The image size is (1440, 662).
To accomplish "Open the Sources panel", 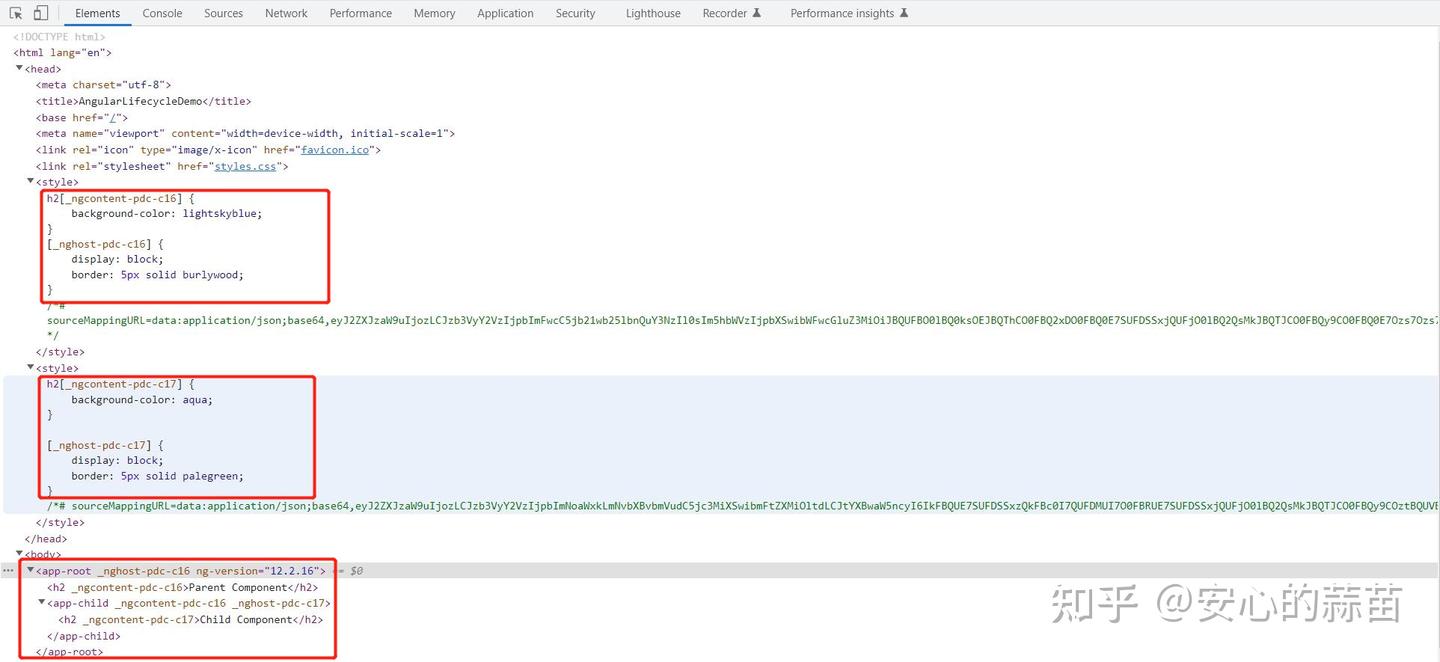I will tap(222, 13).
